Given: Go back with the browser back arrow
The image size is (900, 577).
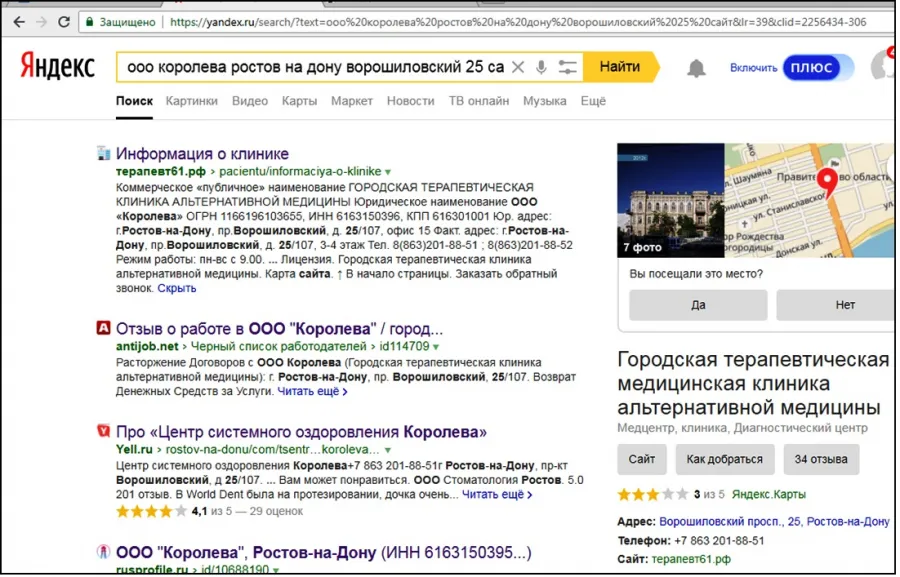Looking at the screenshot, I should point(19,22).
